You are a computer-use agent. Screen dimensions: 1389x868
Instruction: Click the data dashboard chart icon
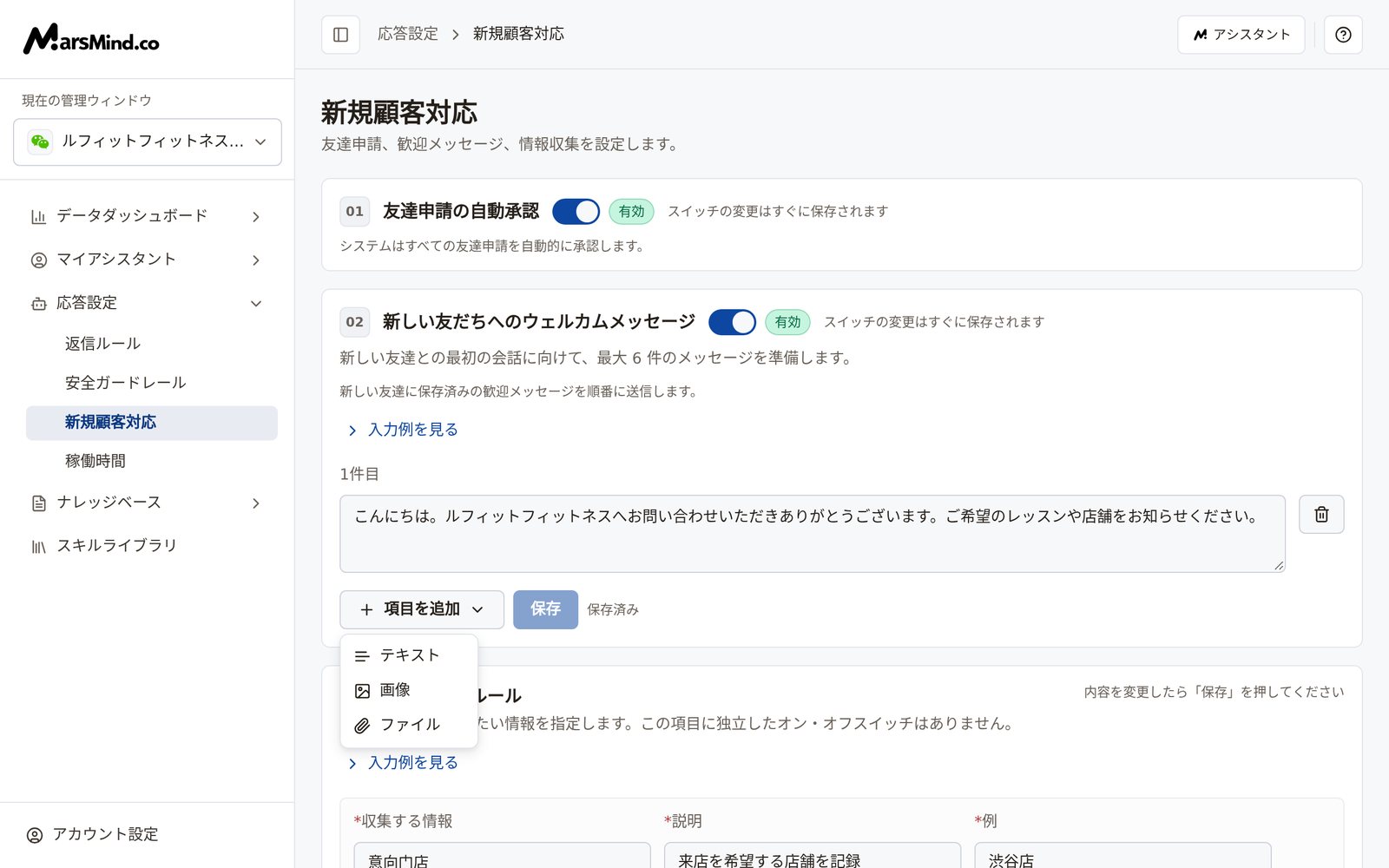[x=39, y=216]
